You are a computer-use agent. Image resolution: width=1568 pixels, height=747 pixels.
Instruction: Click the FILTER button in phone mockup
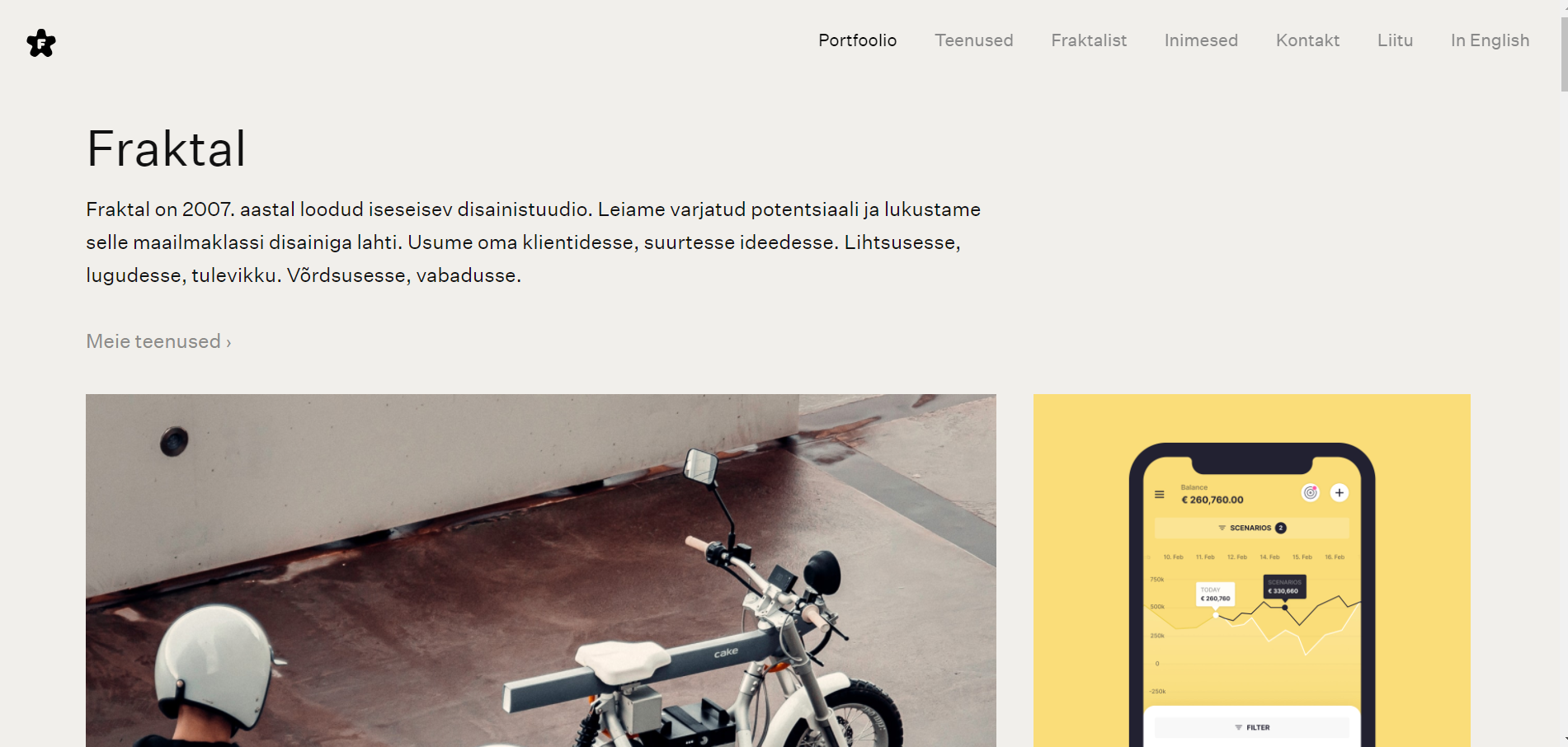[1252, 727]
